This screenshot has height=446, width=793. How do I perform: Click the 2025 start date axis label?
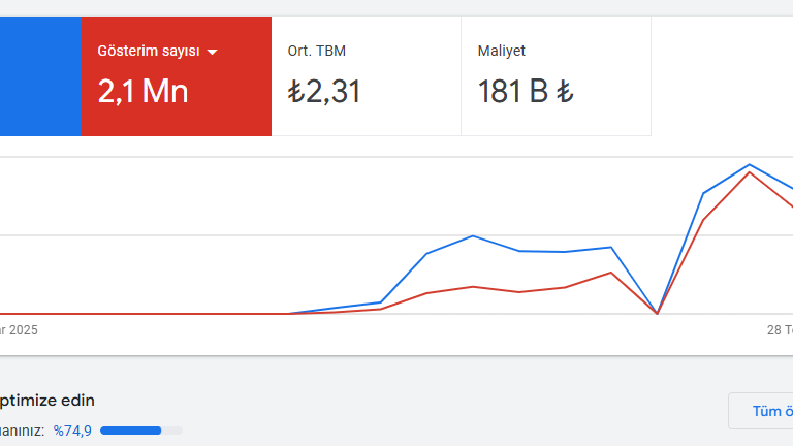[19, 330]
